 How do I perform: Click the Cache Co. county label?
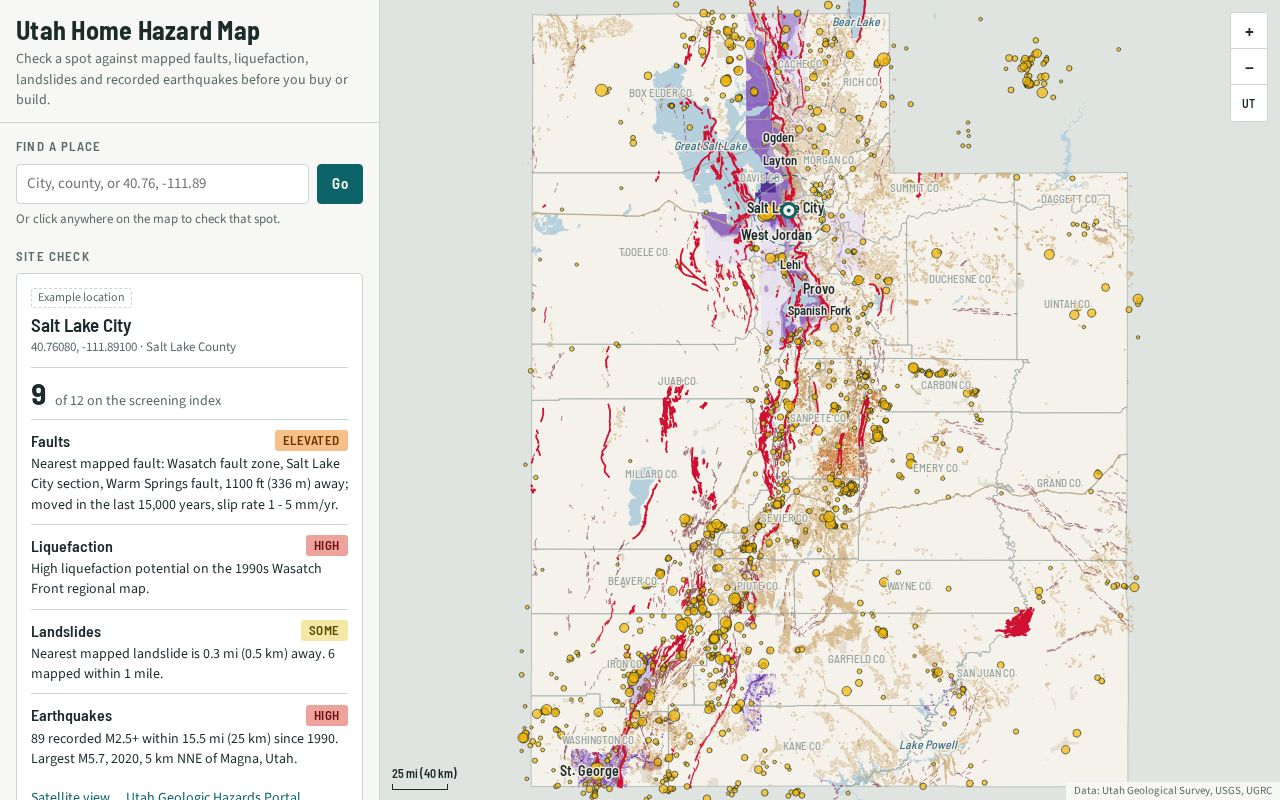800,64
